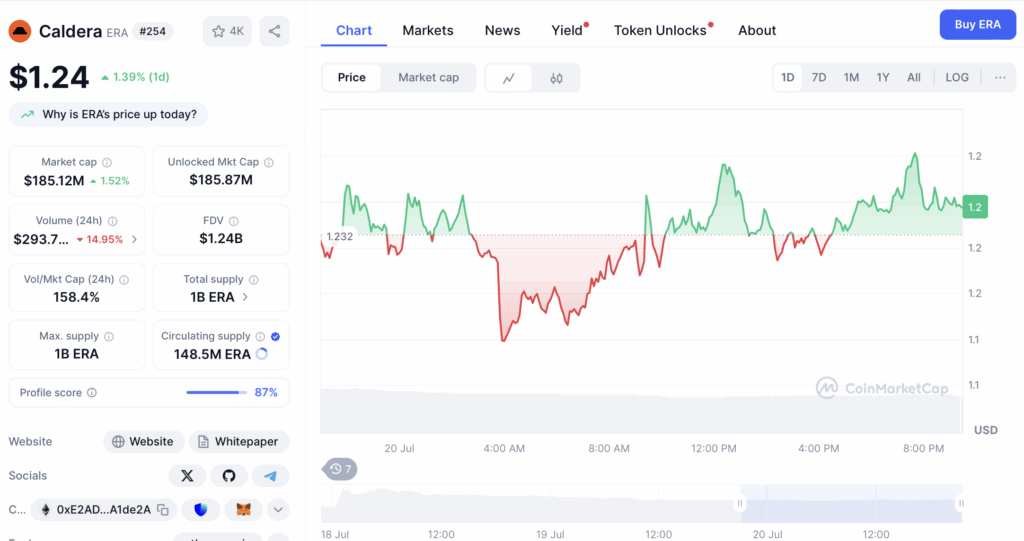Select the 1M time range
Image resolution: width=1024 pixels, height=541 pixels.
point(851,77)
